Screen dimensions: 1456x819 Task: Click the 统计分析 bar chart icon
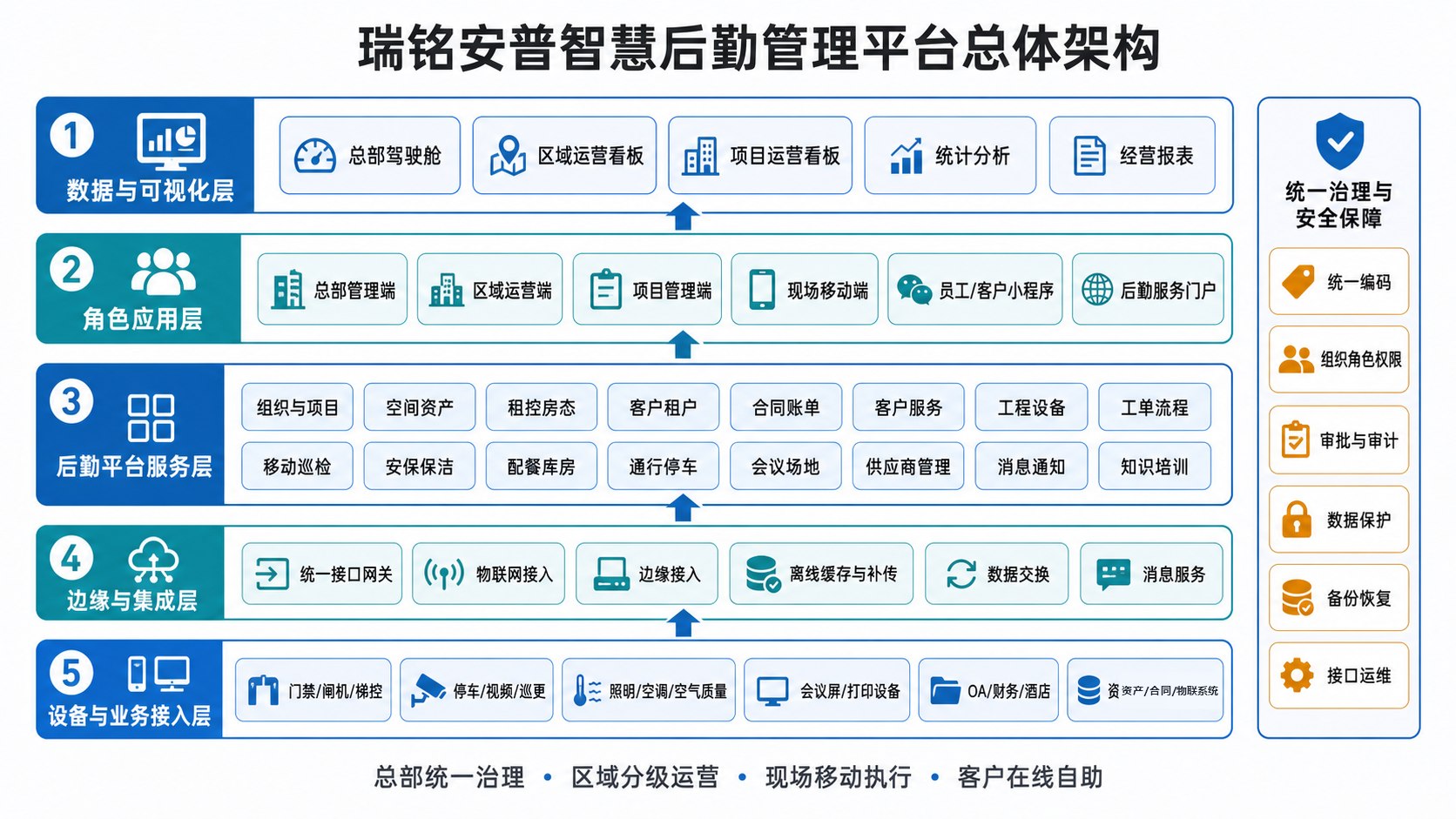pyautogui.click(x=906, y=157)
